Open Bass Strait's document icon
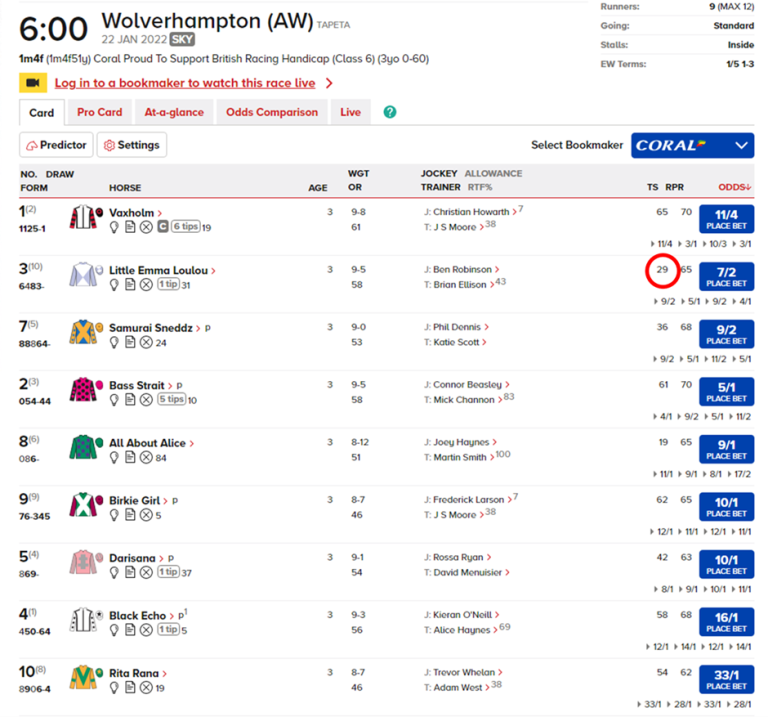 (x=130, y=400)
